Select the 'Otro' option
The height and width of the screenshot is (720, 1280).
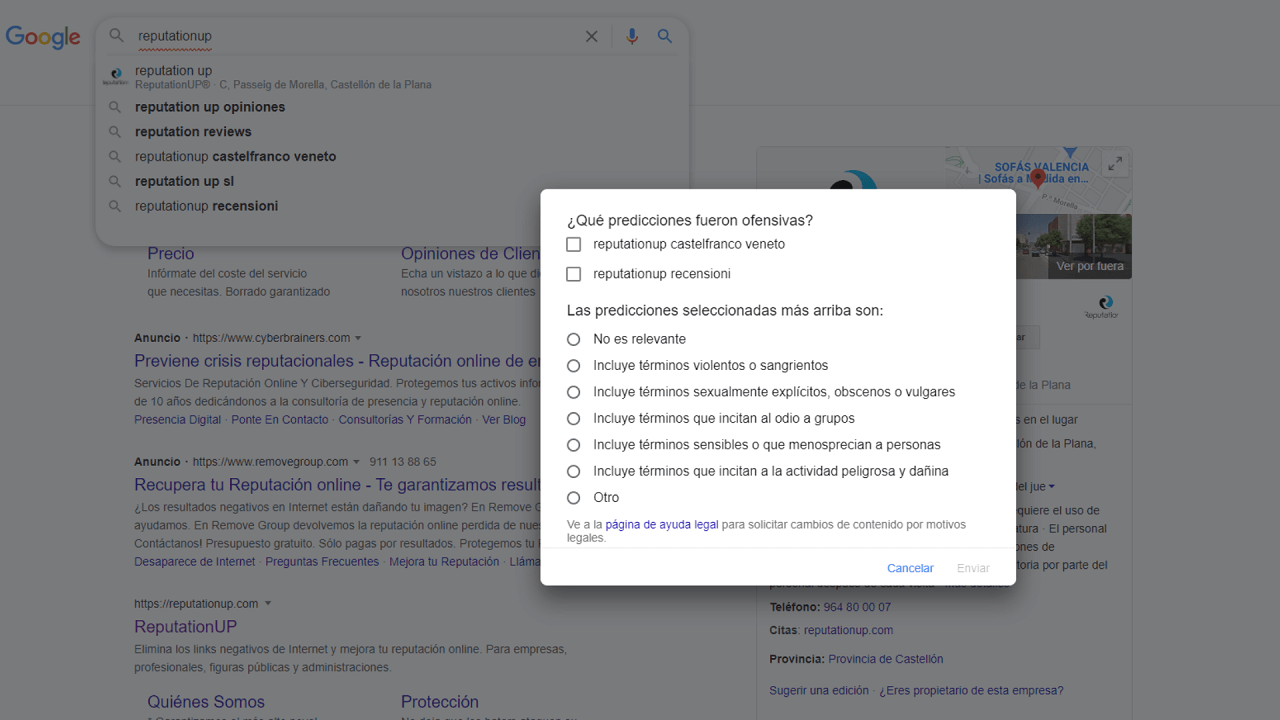tap(573, 497)
